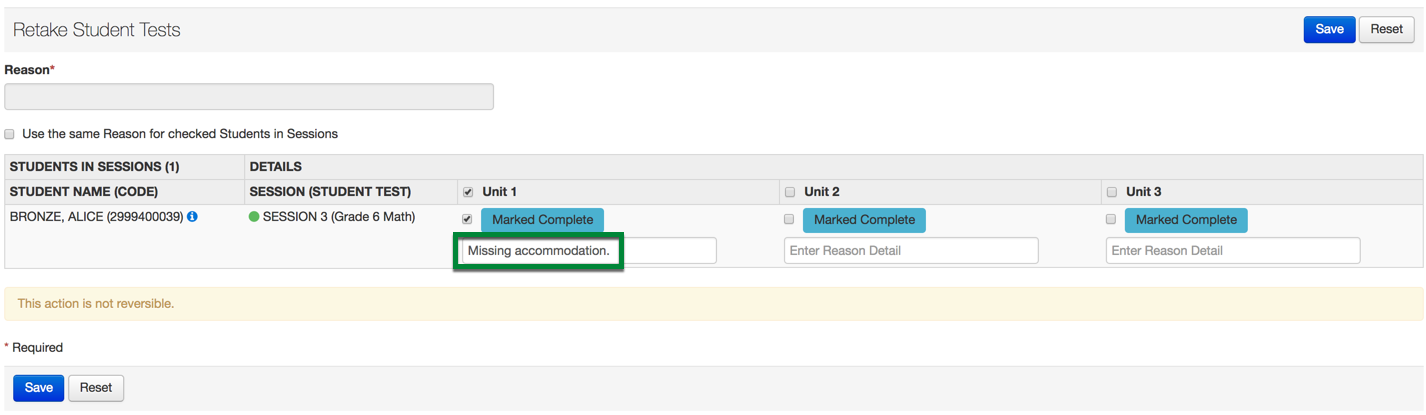1426x415 pixels.
Task: Enable 'Use the same Reason' checkbox
Action: point(10,134)
